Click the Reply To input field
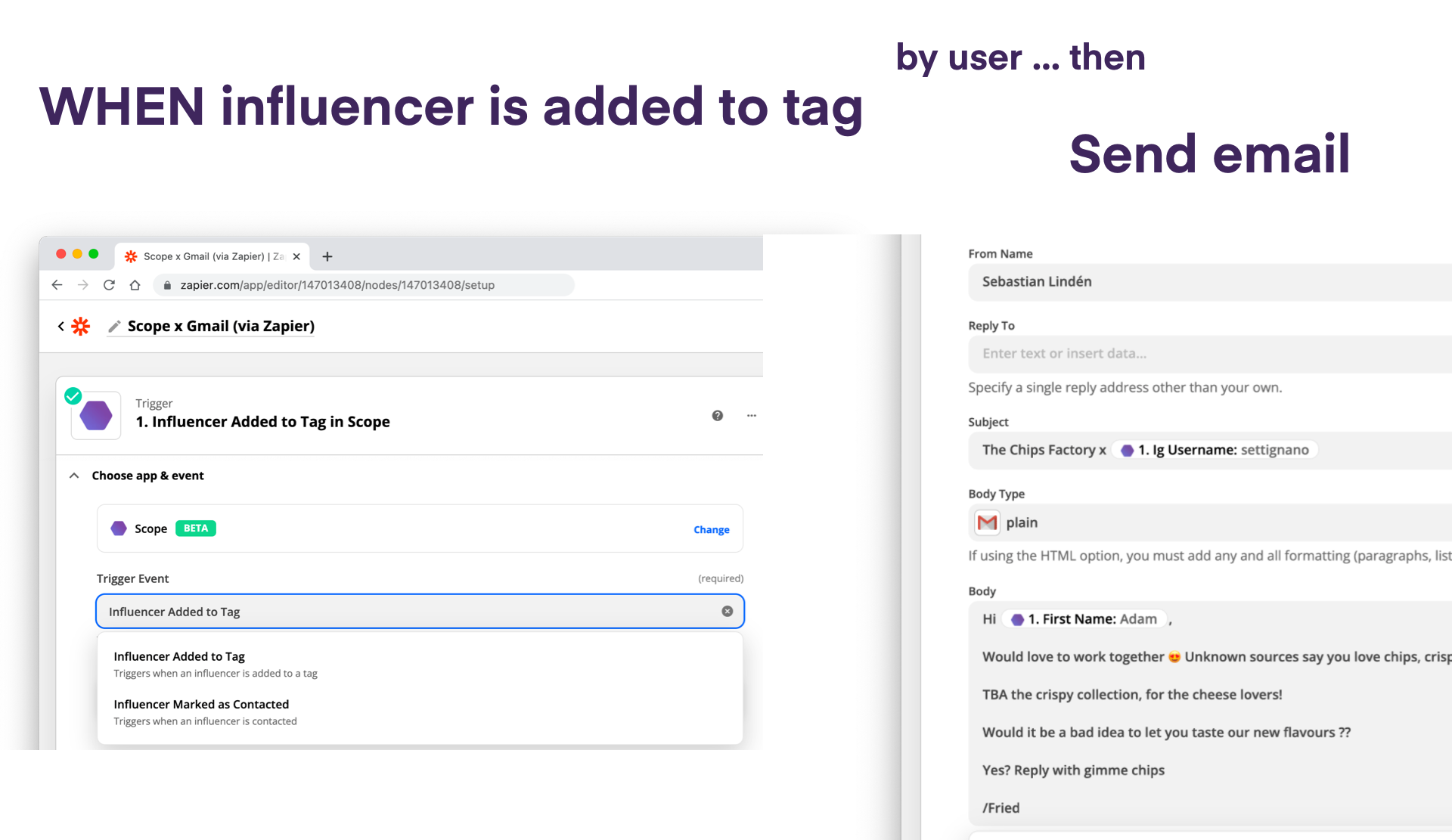Image resolution: width=1452 pixels, height=840 pixels. (x=1210, y=354)
